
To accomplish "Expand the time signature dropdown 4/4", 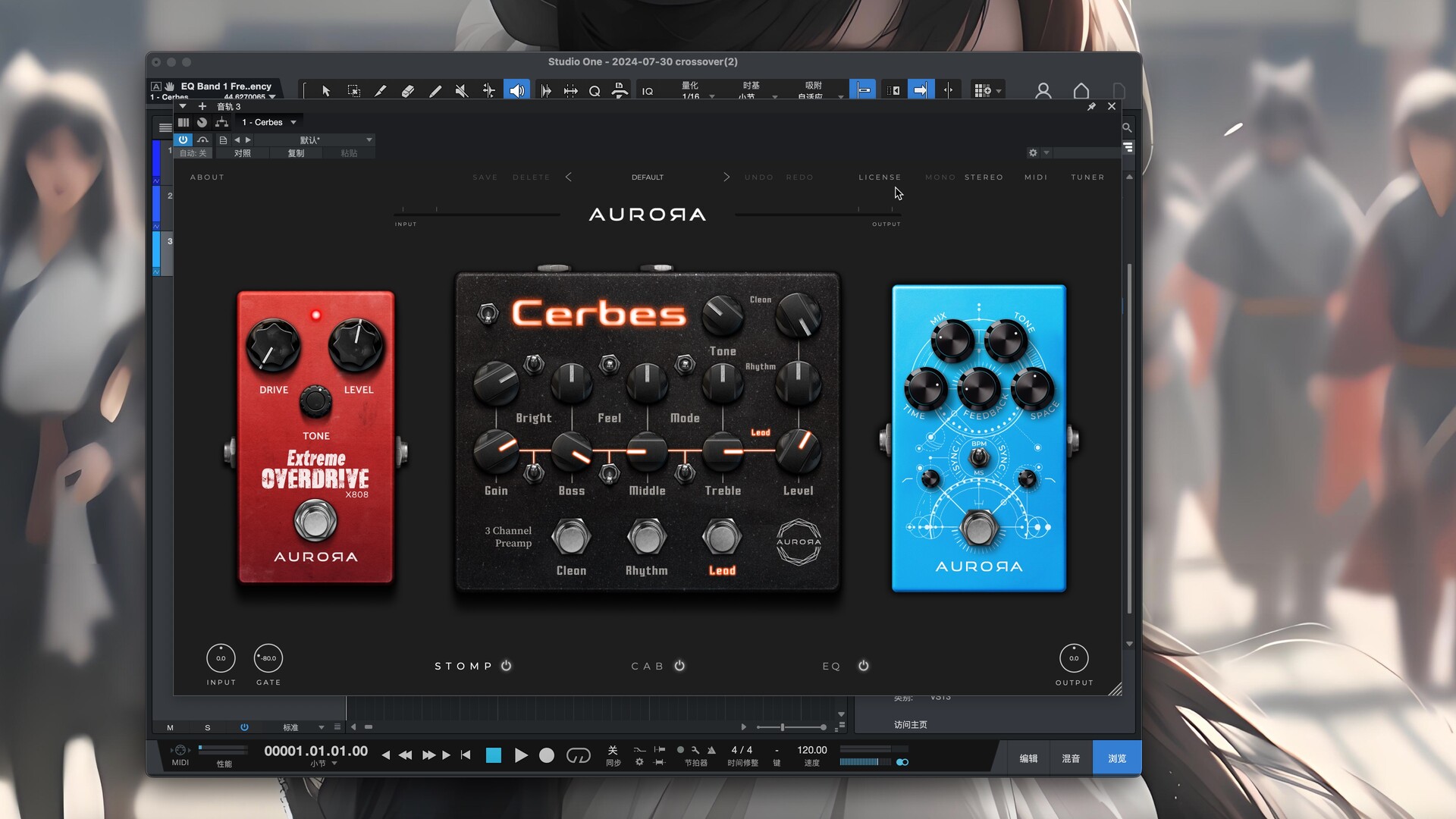I will (740, 750).
